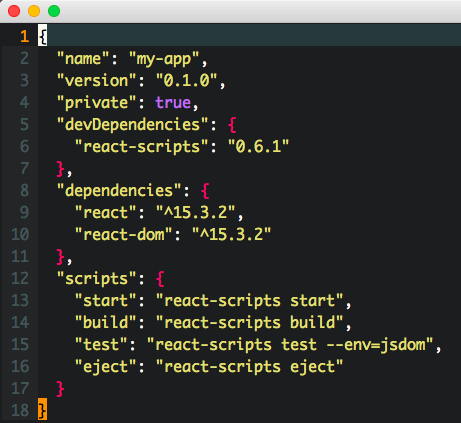Image resolution: width=461 pixels, height=423 pixels.
Task: Click the "scripts" key on line 12
Action: pyautogui.click(x=97, y=279)
